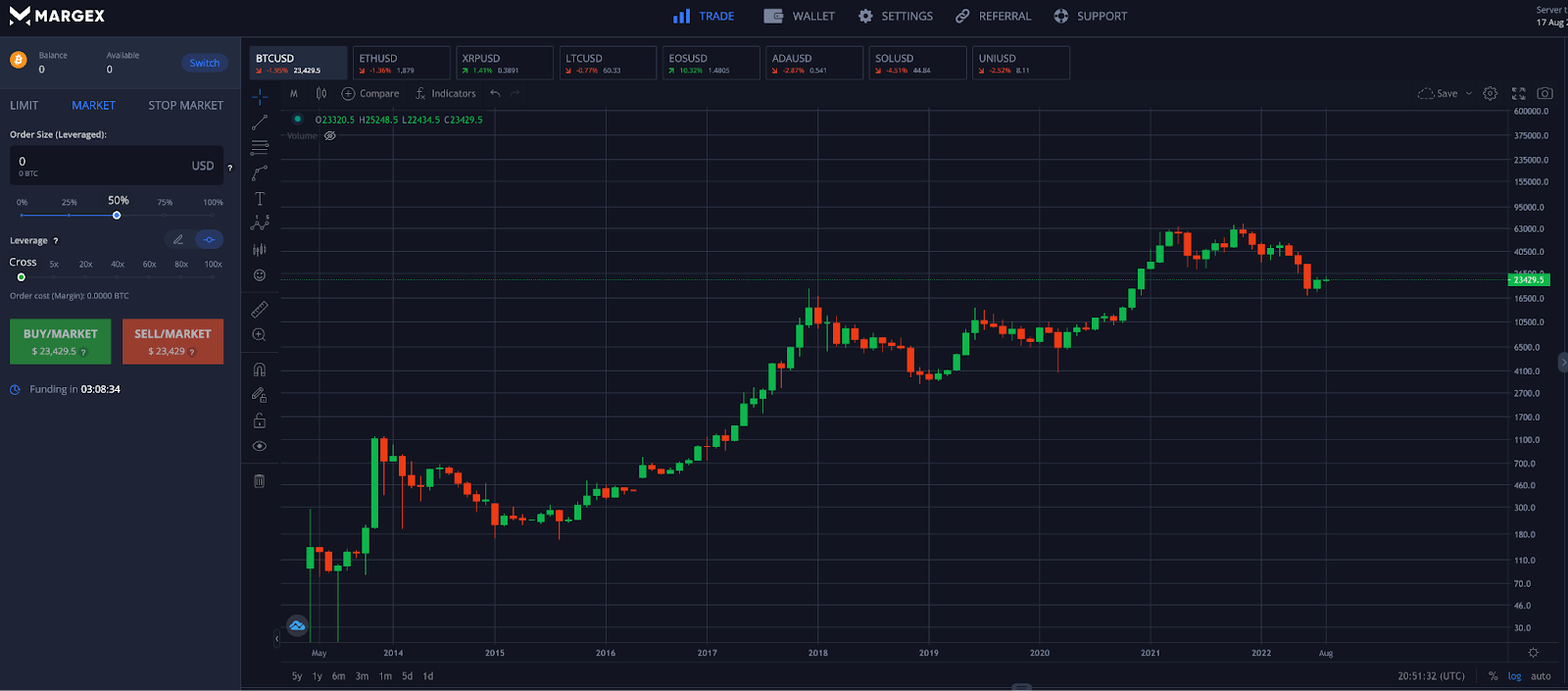This screenshot has height=691, width=1568.
Task: Pick the text annotation tool
Action: coord(260,199)
